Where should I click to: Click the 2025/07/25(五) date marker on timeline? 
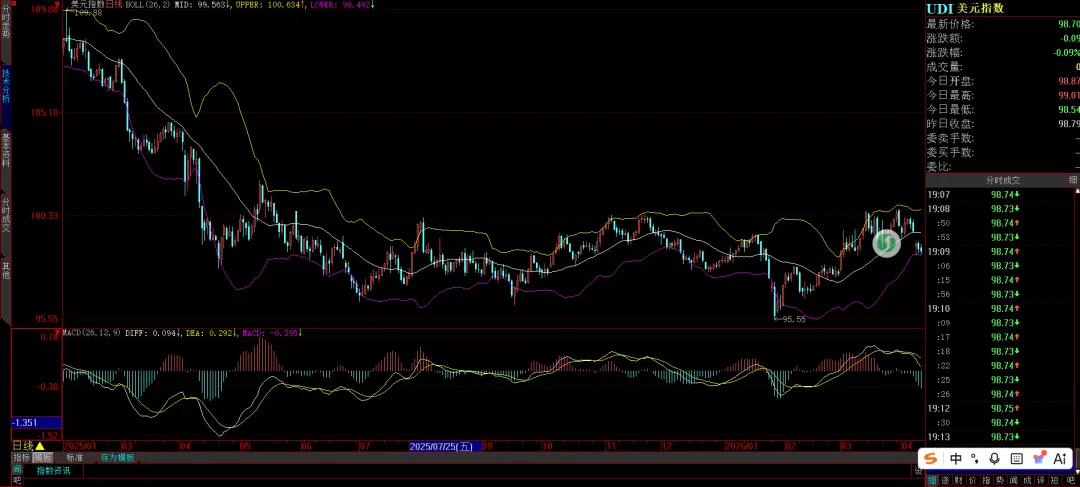click(445, 446)
